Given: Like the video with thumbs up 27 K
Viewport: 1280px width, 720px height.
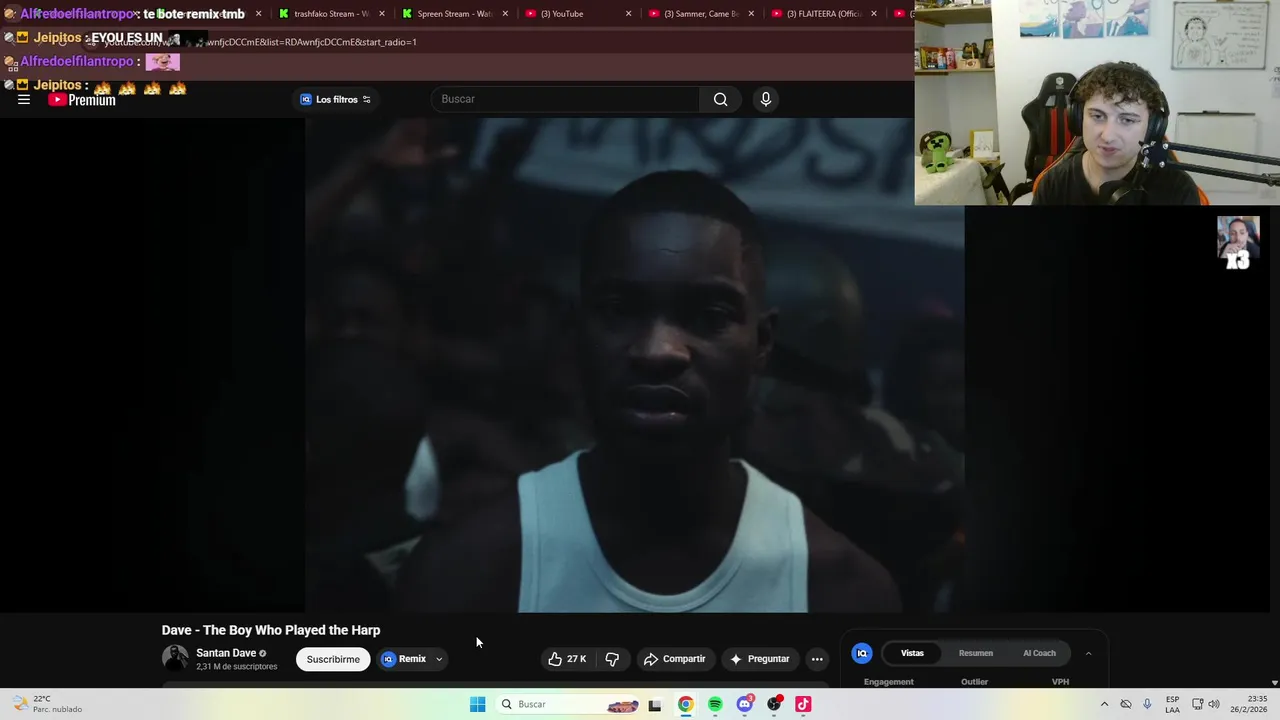Looking at the screenshot, I should (567, 659).
